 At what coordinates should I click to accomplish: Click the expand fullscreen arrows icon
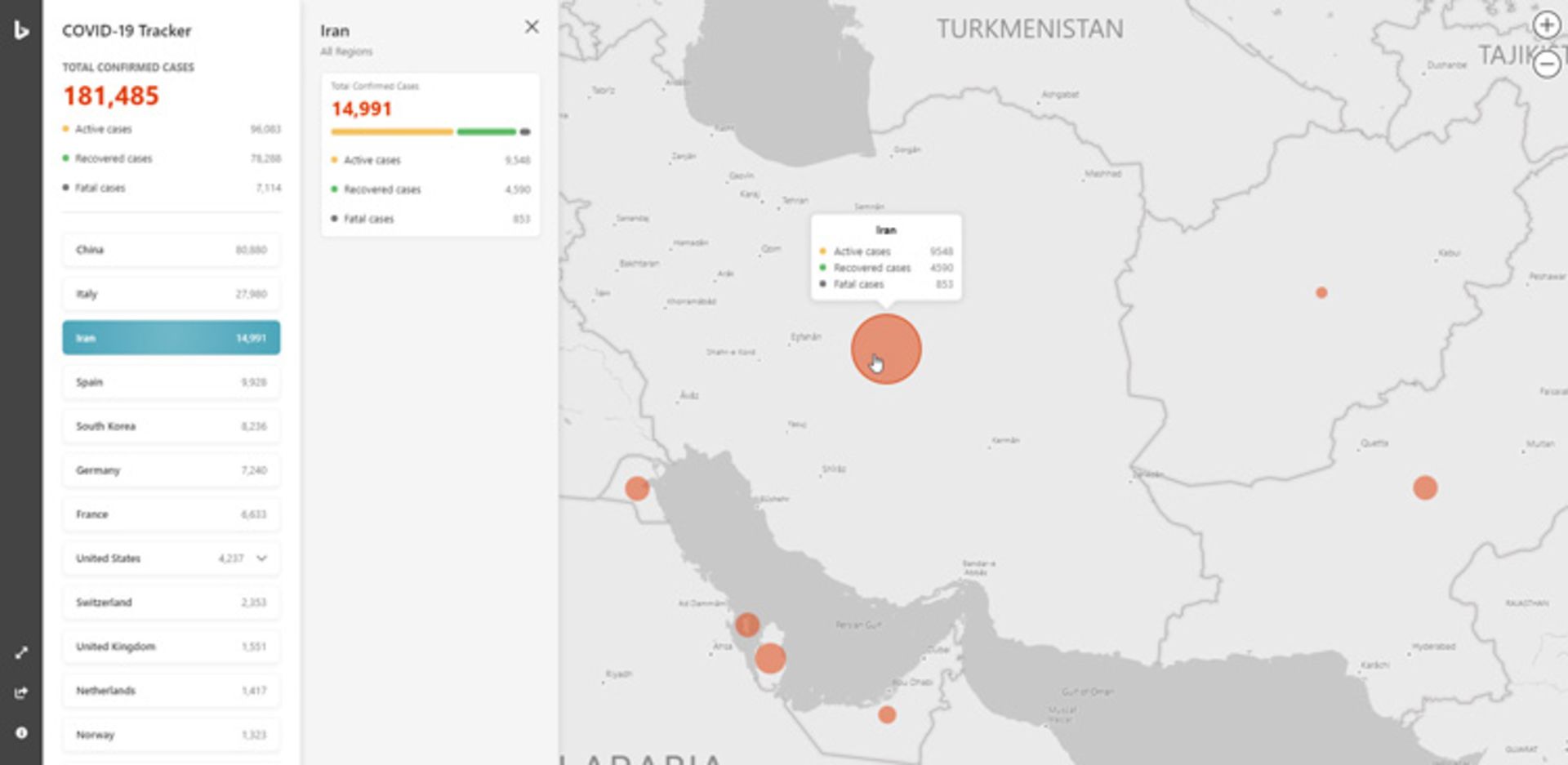click(x=21, y=652)
